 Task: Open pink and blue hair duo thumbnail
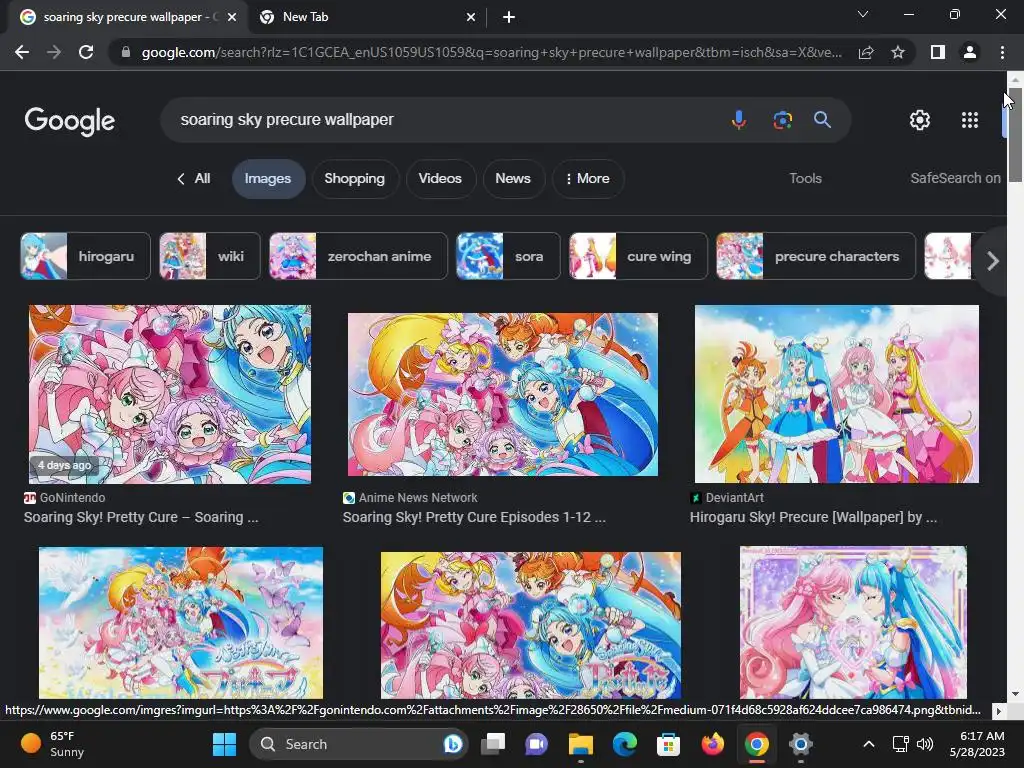pos(853,622)
